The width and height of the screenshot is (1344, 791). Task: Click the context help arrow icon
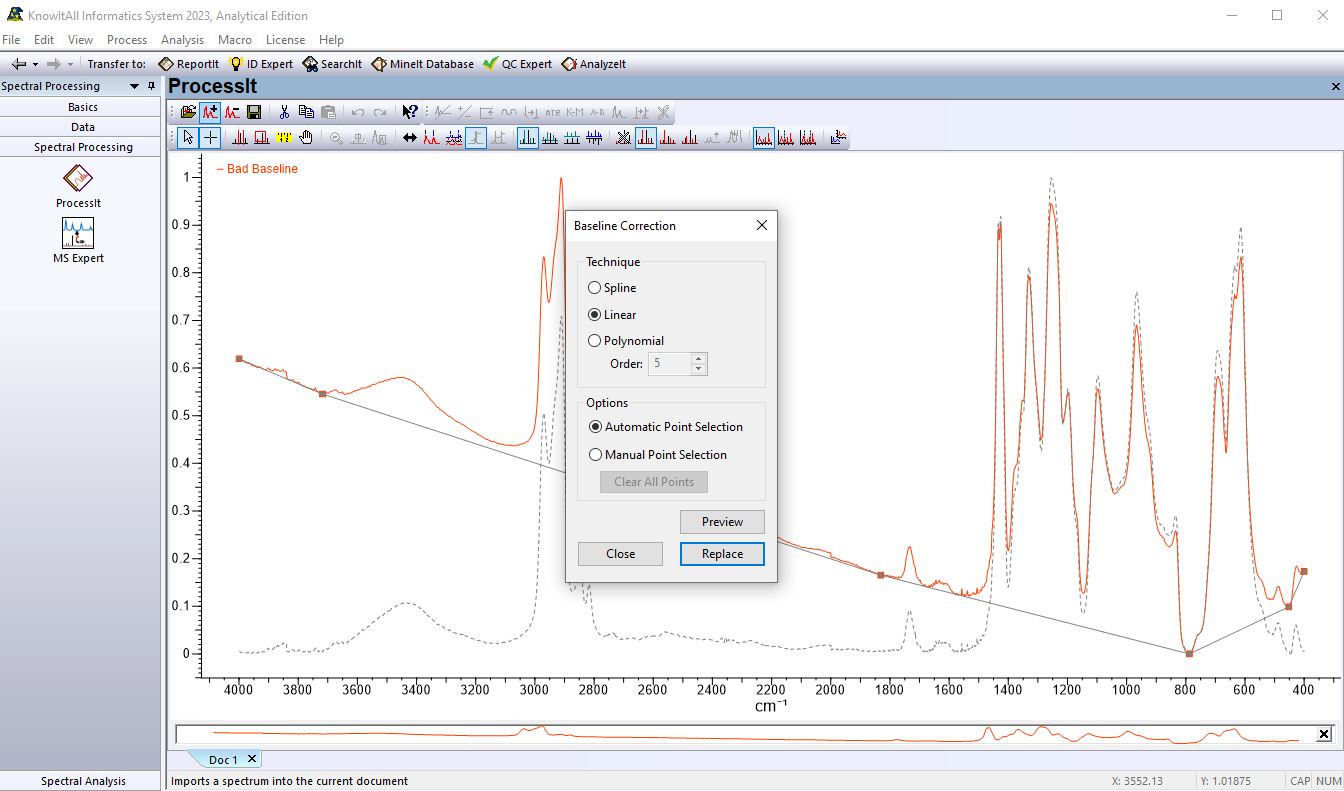pos(410,112)
